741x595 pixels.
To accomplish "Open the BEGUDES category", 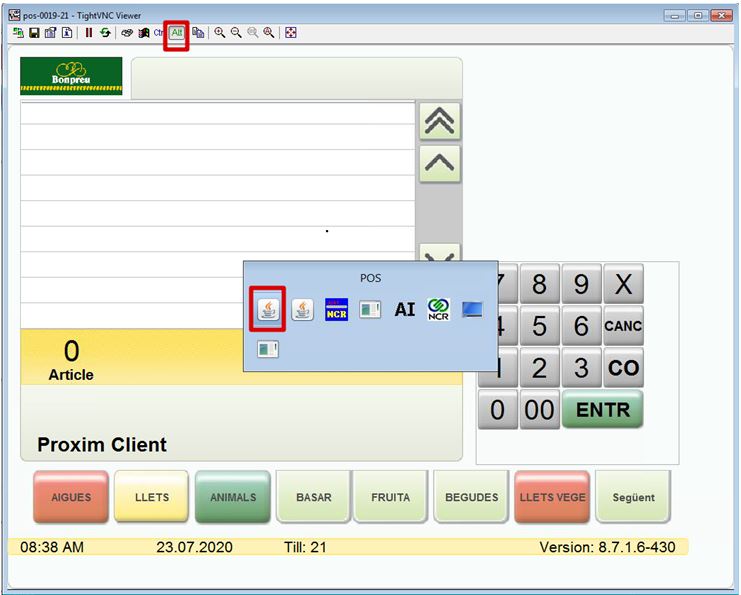I will [x=471, y=497].
